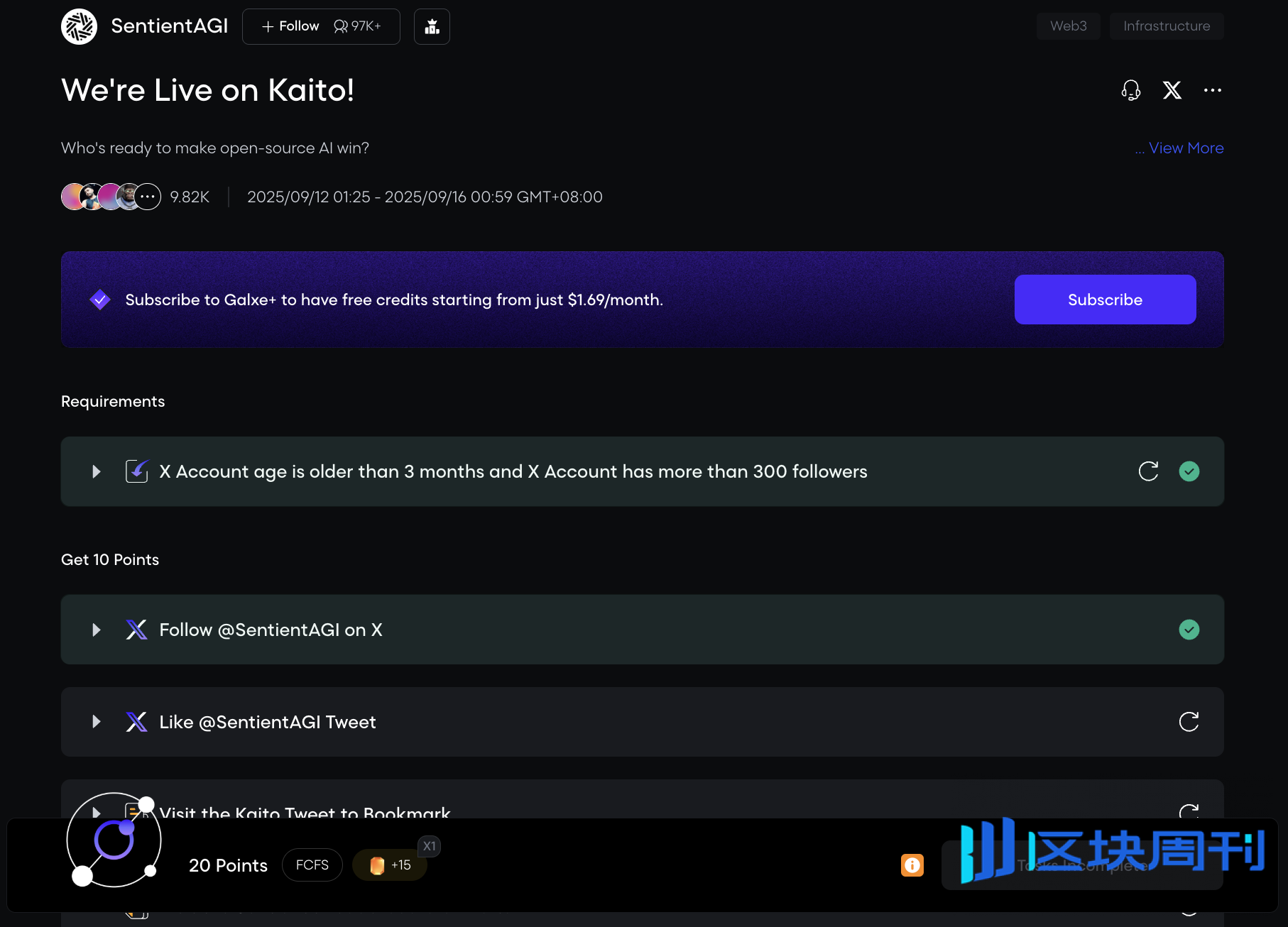Refresh the Visit the Kaito Tweet task
This screenshot has width=1288, height=927.
1189,811
